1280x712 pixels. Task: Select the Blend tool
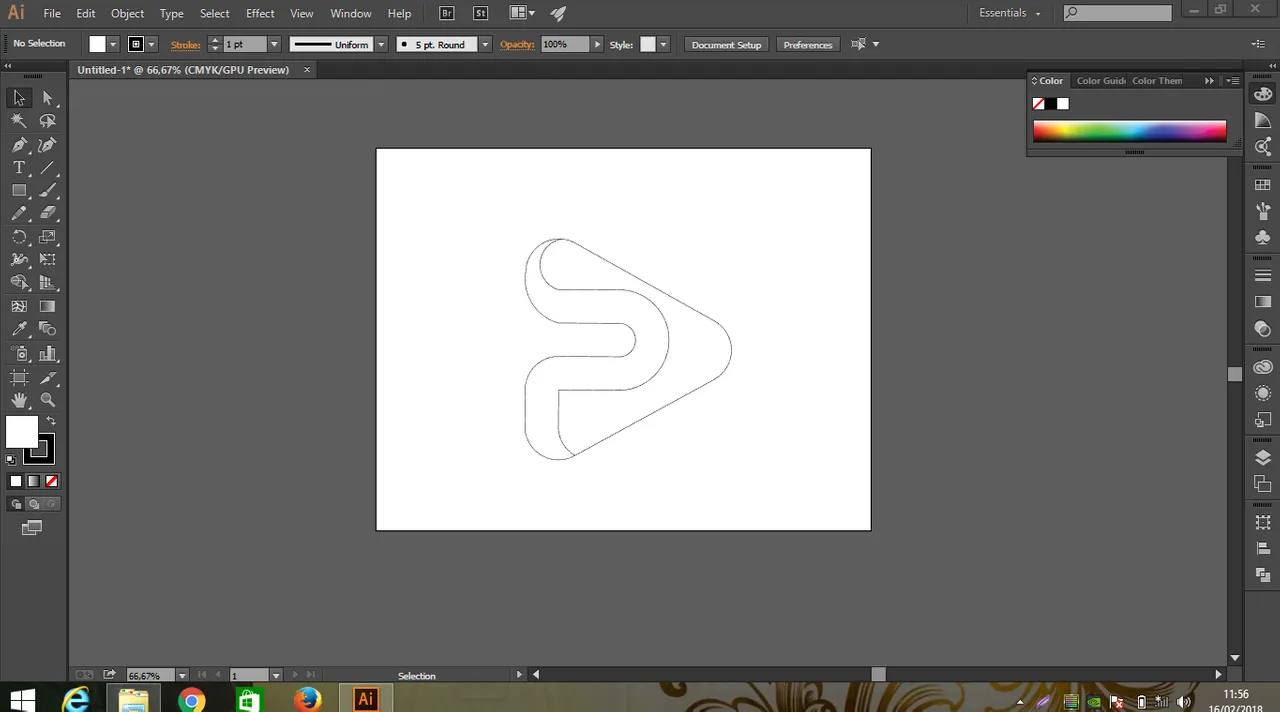click(x=47, y=329)
